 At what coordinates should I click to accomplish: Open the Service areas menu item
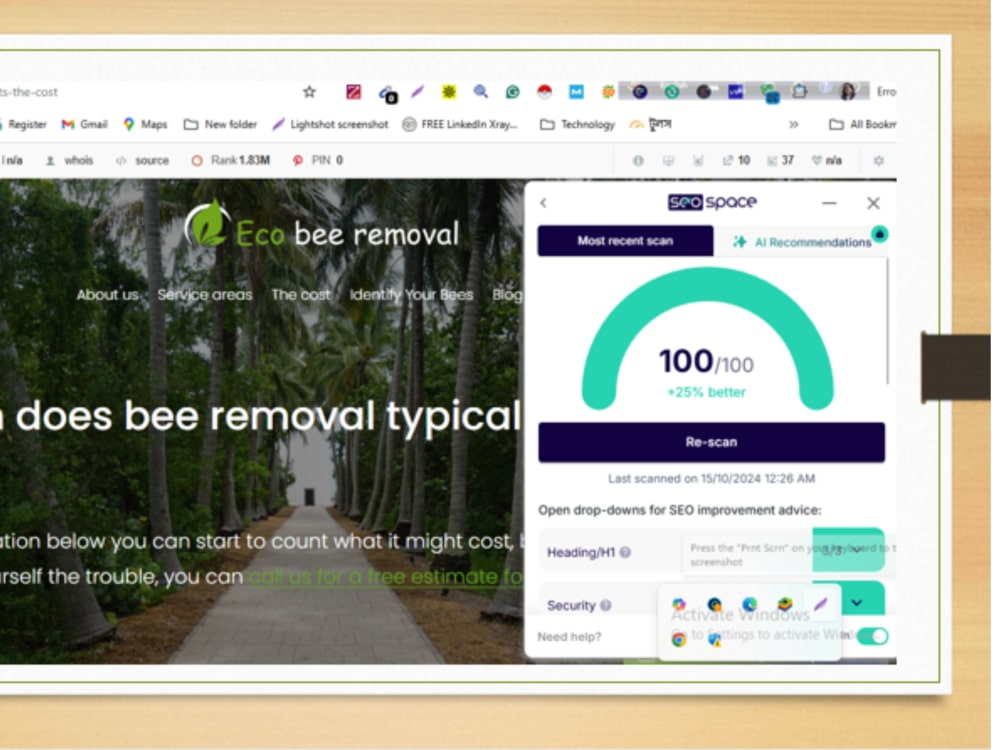pos(205,295)
